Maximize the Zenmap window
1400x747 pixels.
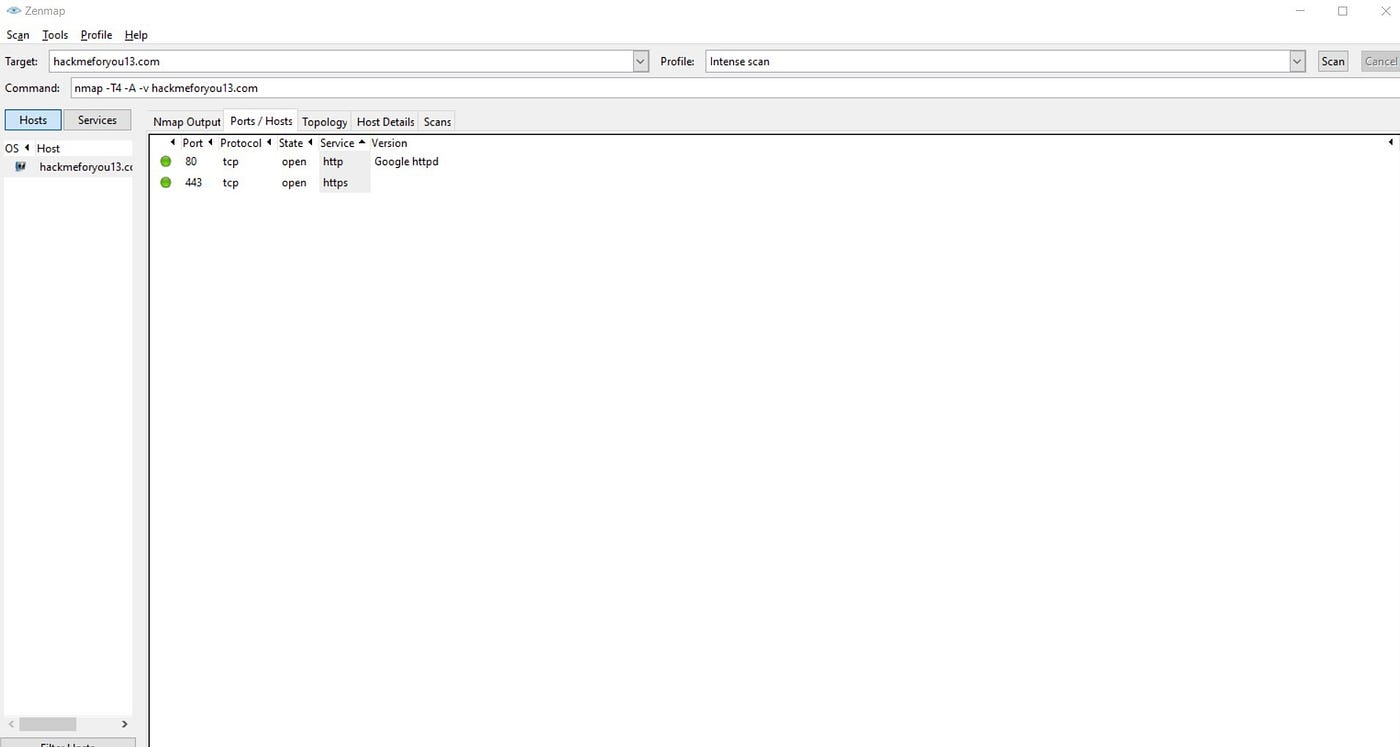click(1343, 11)
